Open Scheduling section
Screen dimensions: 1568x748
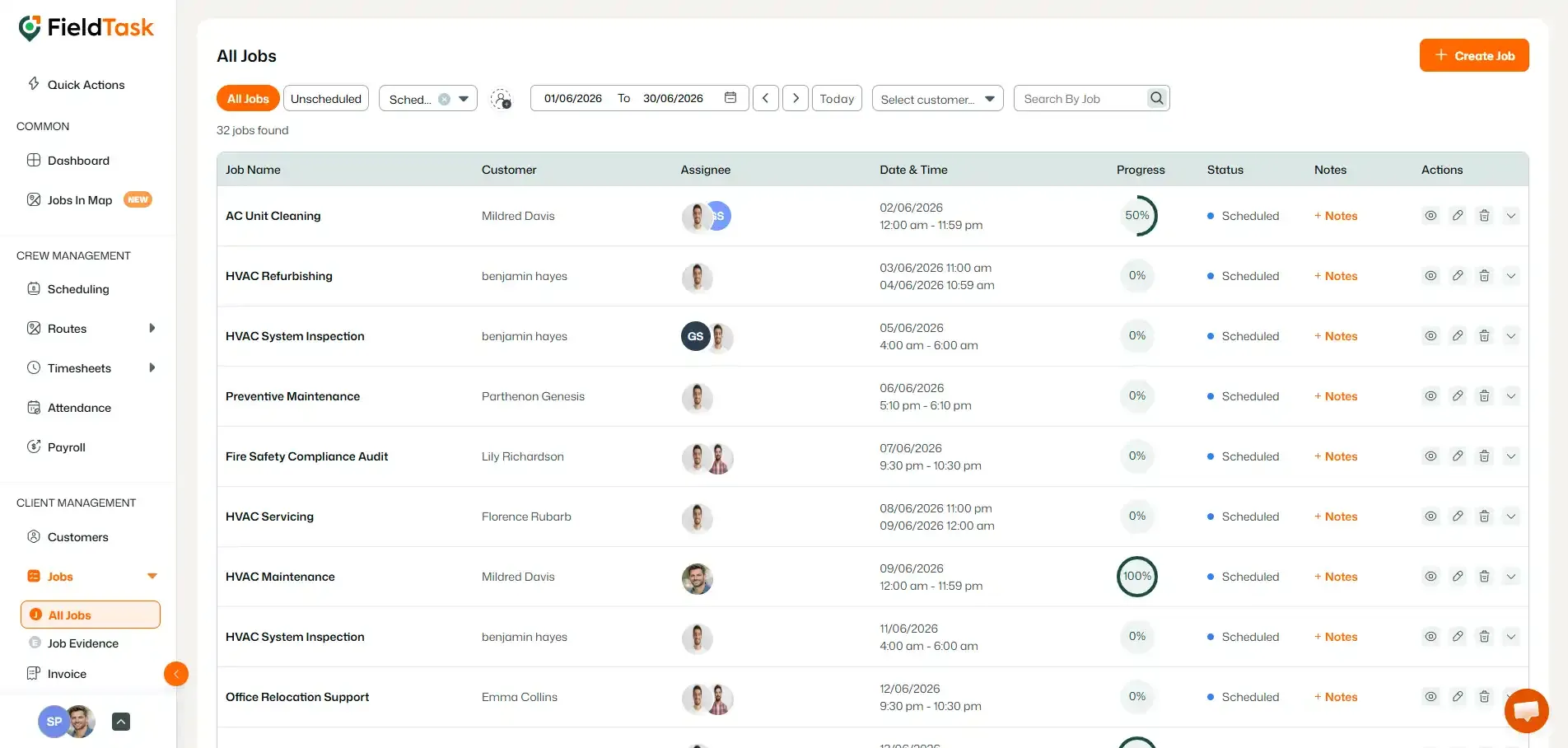click(68, 288)
